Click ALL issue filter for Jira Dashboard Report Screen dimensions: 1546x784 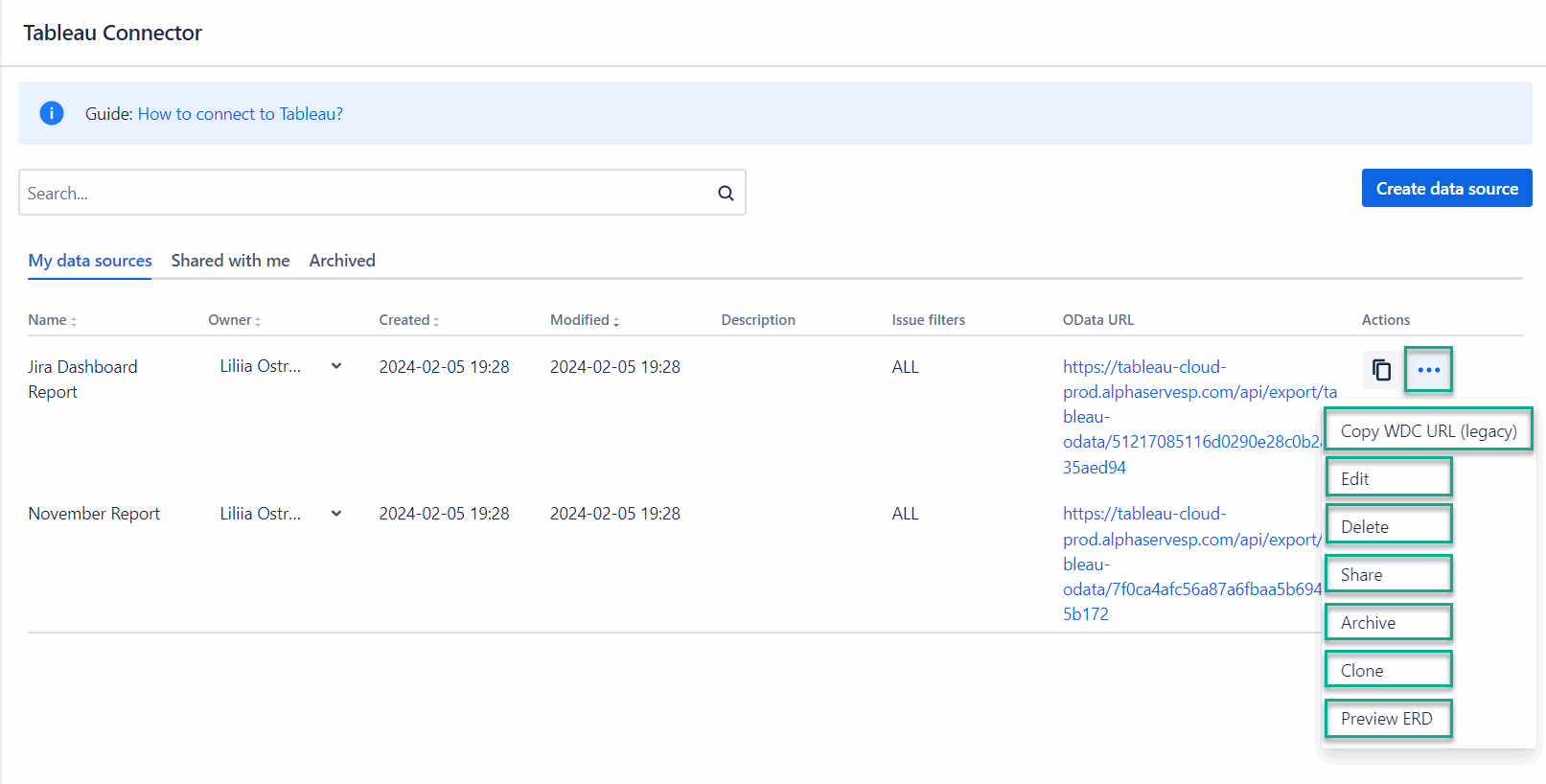tap(905, 367)
